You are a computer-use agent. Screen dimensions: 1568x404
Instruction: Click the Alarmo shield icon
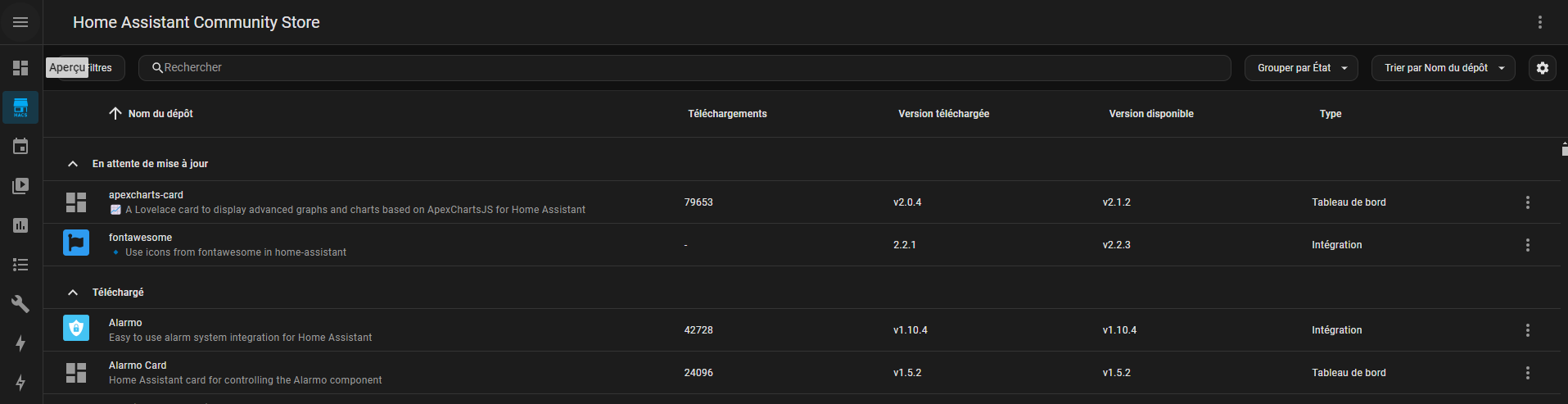point(76,328)
